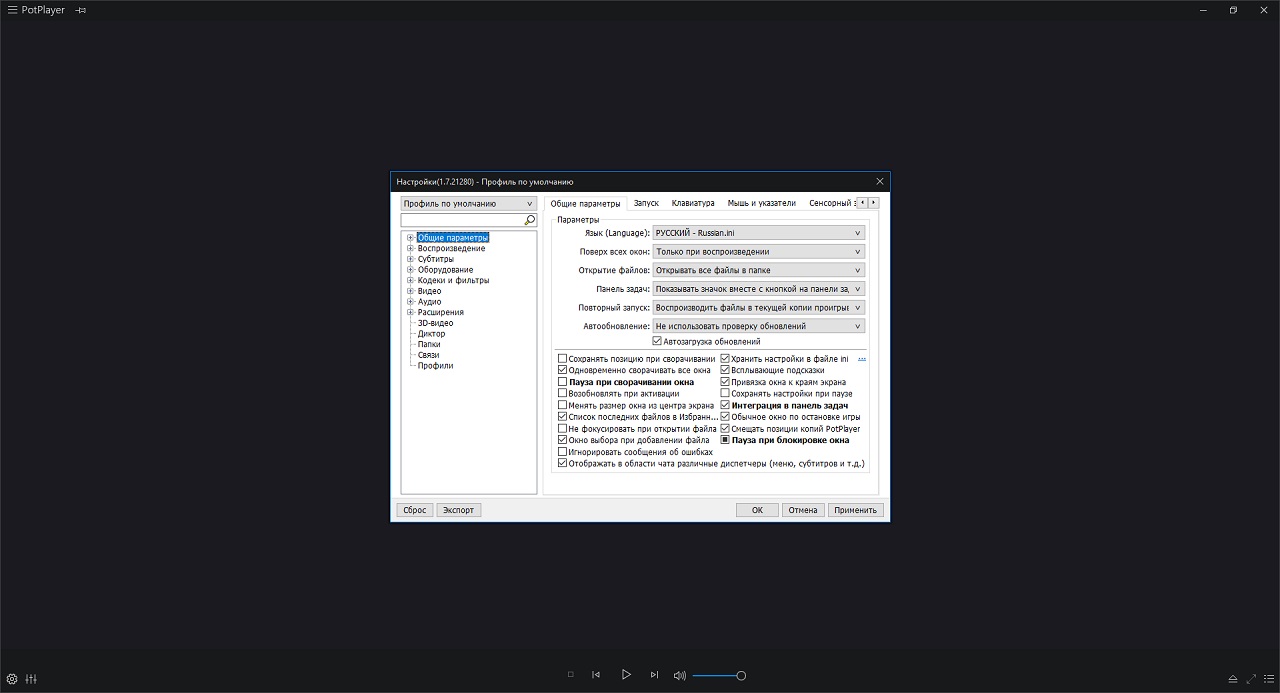Viewport: 1280px width, 693px height.
Task: Open the equalizer control panel icon
Action: 31,678
